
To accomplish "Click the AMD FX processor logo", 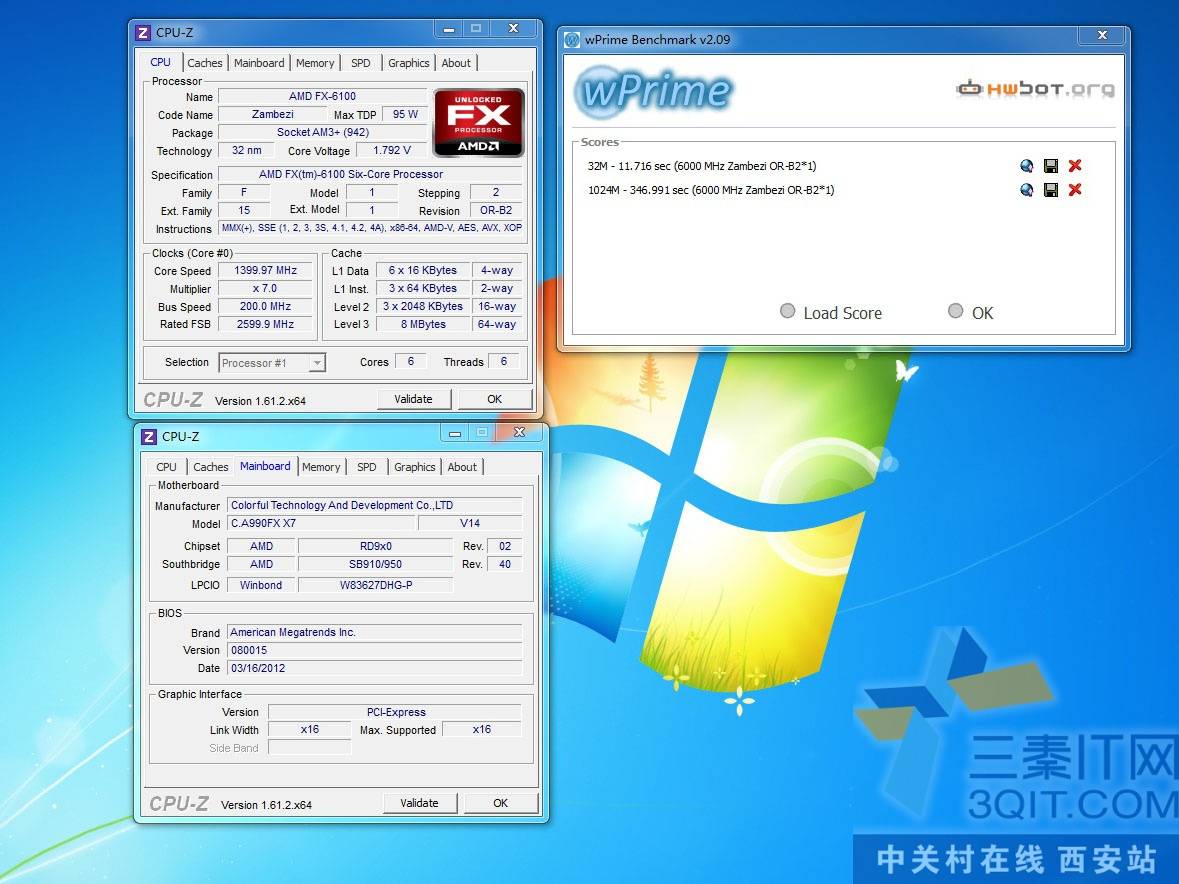I will click(x=478, y=123).
